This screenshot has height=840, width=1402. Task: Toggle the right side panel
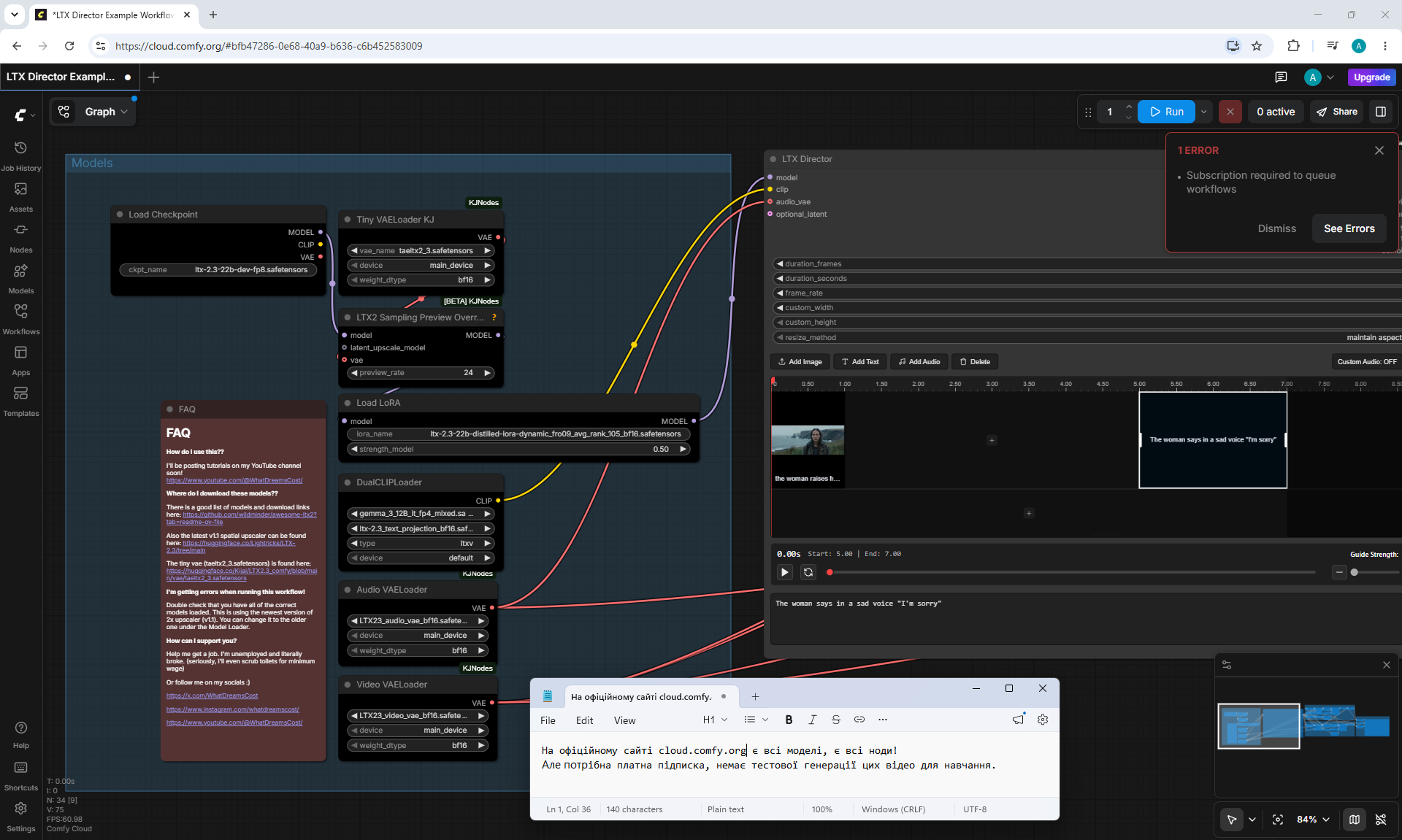[1381, 112]
